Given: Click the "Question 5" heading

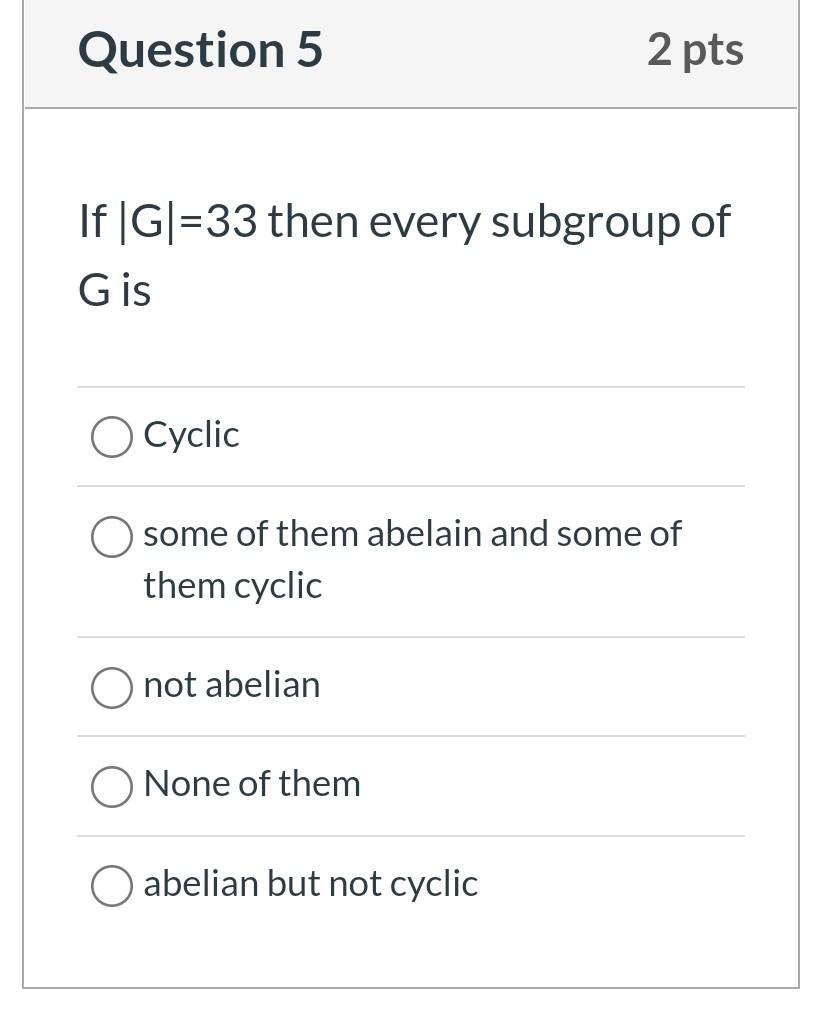Looking at the screenshot, I should (200, 50).
